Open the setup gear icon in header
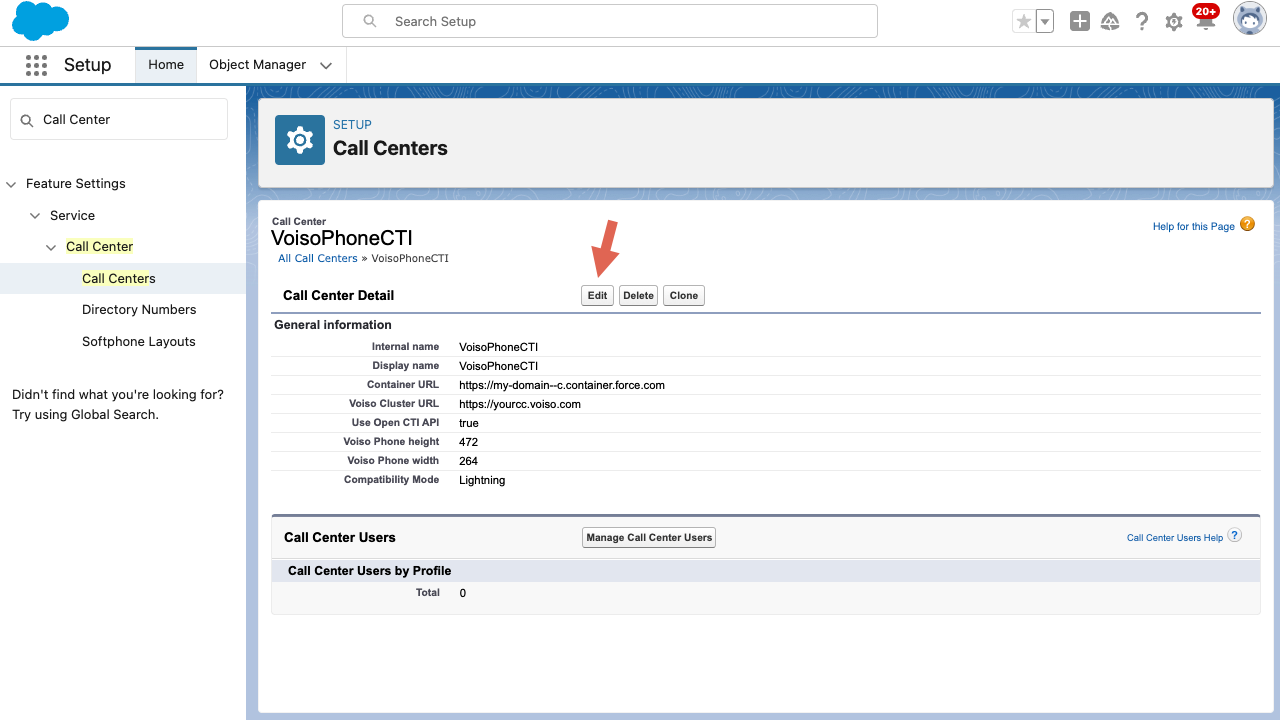The image size is (1280, 720). (1174, 22)
